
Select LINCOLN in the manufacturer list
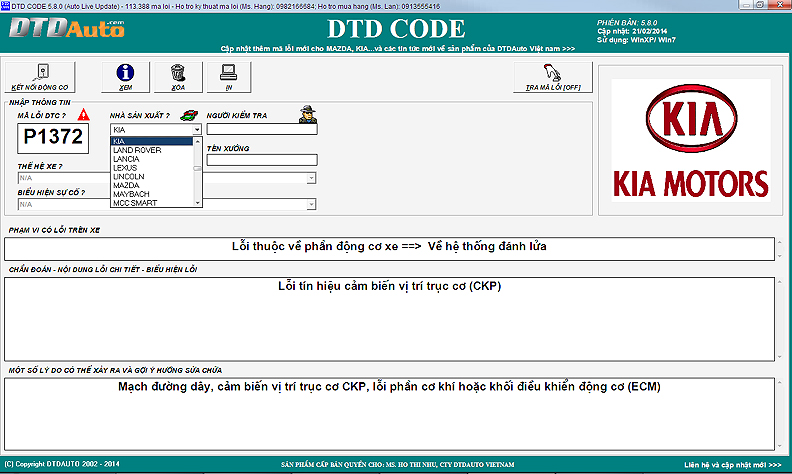click(x=152, y=176)
